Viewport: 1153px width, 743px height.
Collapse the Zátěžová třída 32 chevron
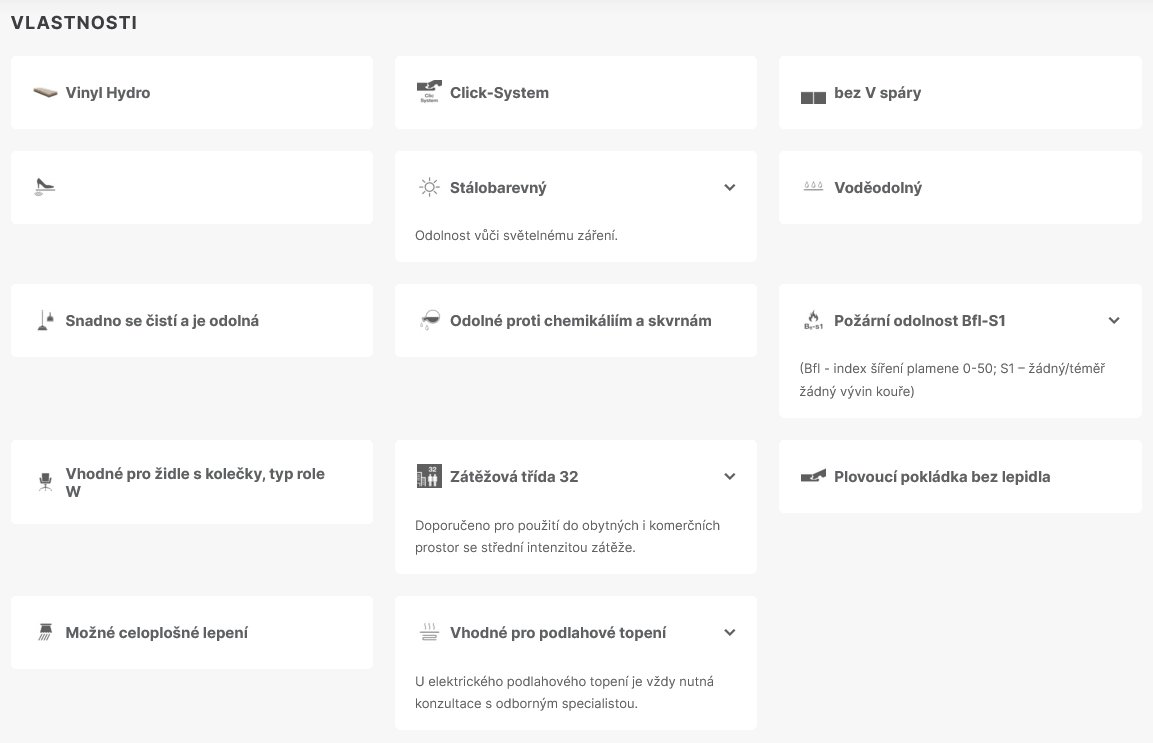730,477
